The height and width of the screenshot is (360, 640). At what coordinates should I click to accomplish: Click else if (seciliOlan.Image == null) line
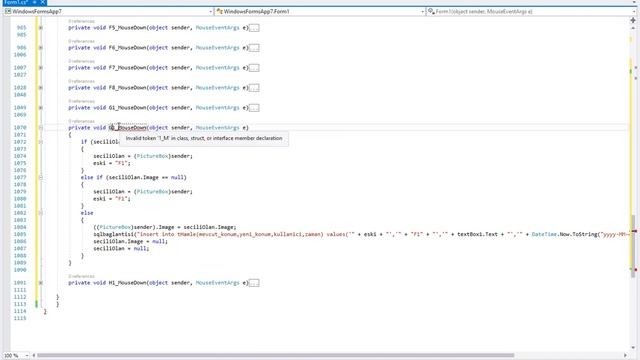click(x=133, y=178)
